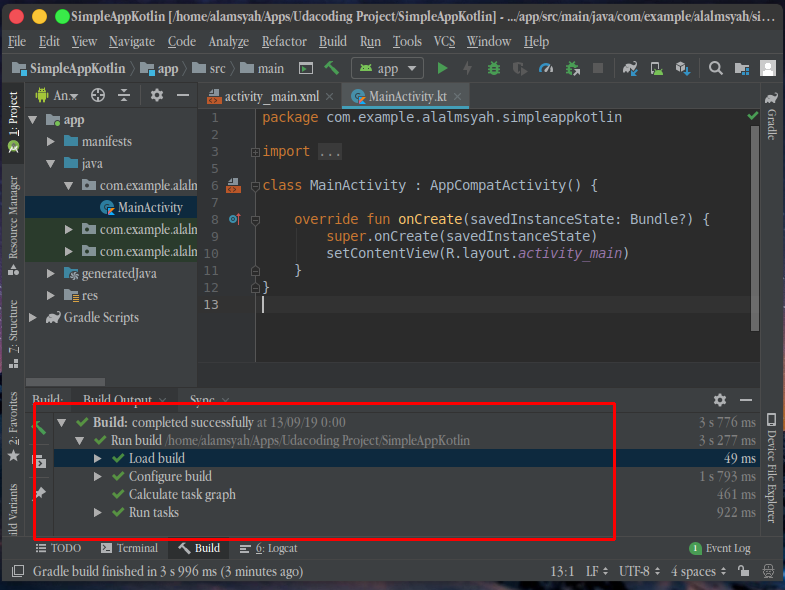This screenshot has width=785, height=590.
Task: Start Debug app with bug icon
Action: tap(494, 68)
